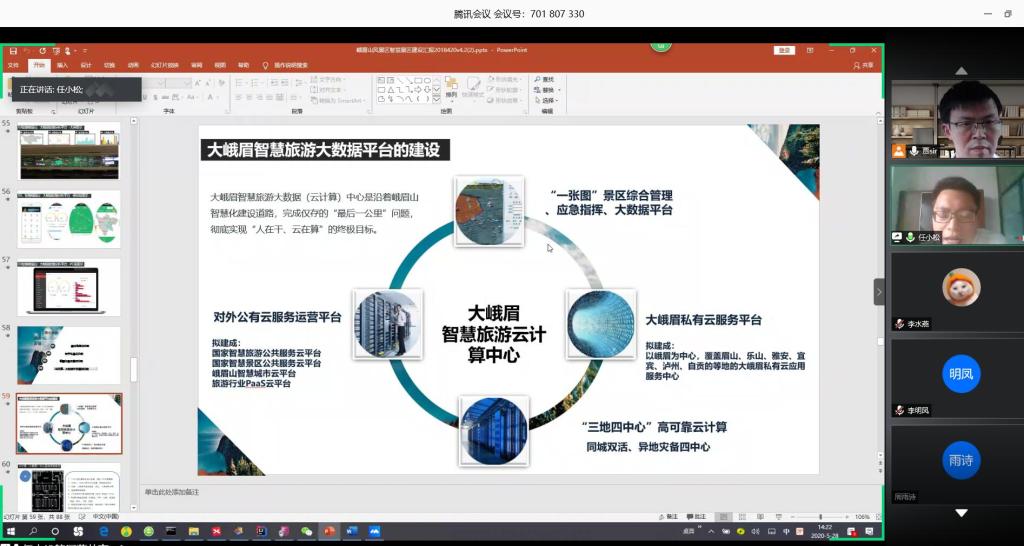The height and width of the screenshot is (546, 1024).
Task: Click Windows Start button in taskbar
Action: [x=11, y=531]
